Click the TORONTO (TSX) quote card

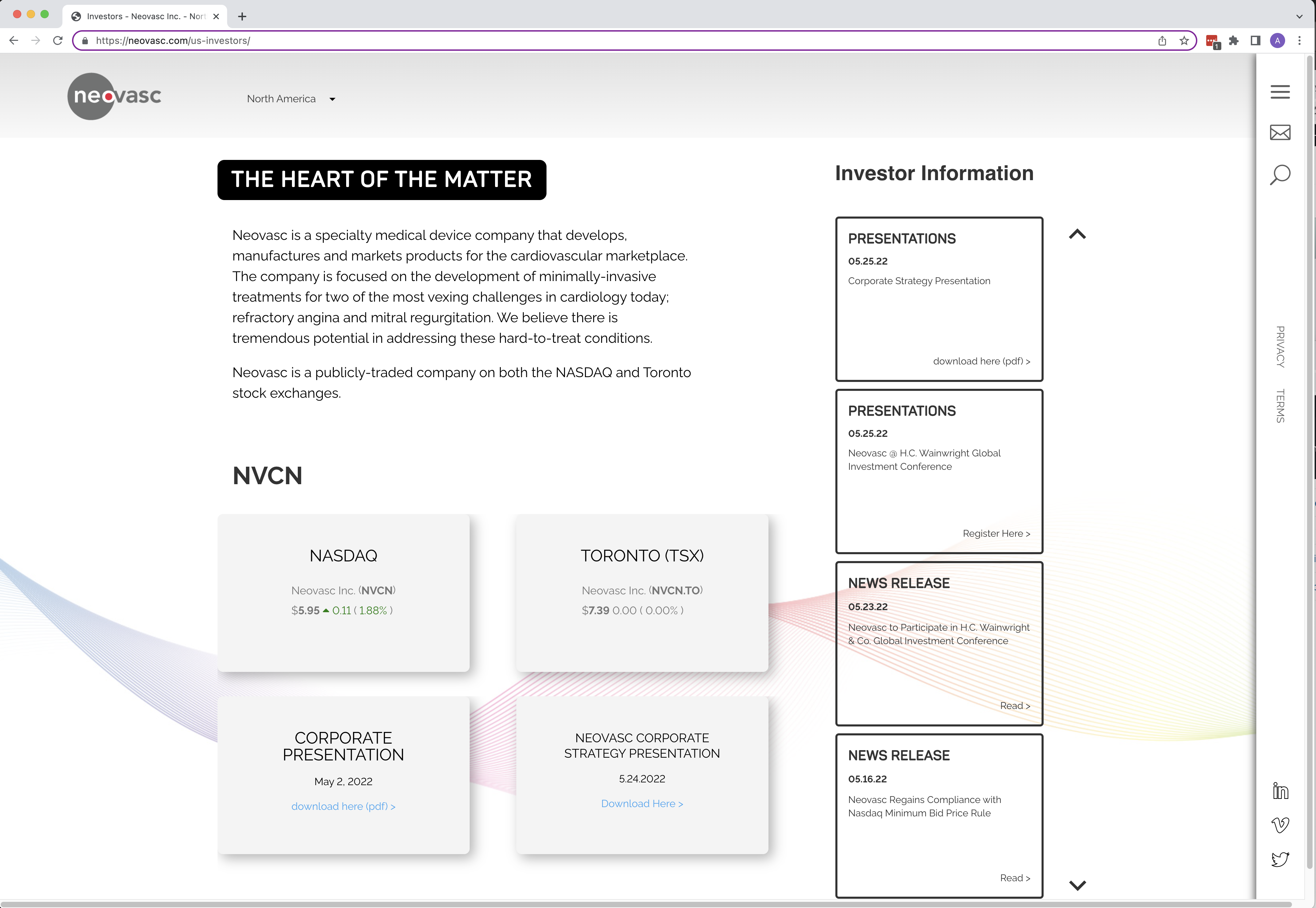[x=642, y=593]
